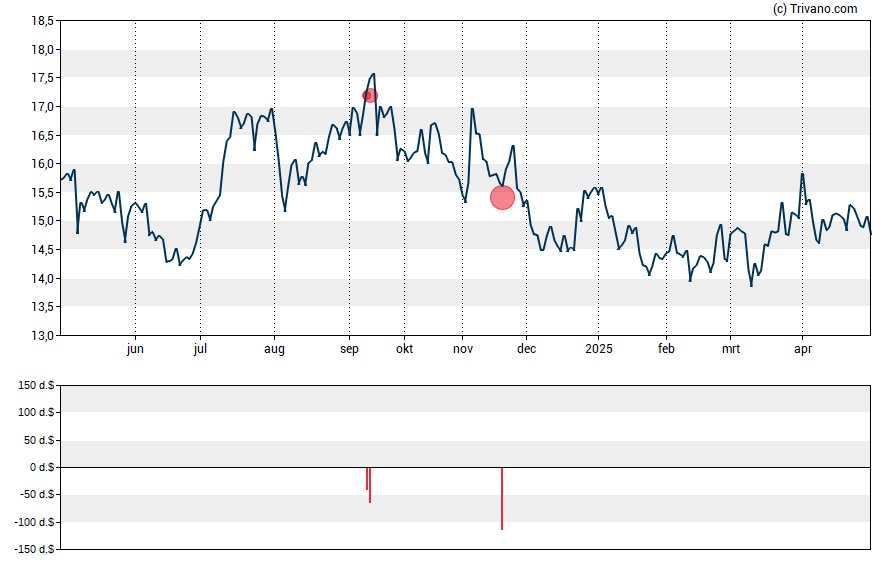Image resolution: width=888 pixels, height=565 pixels.
Task: Click the '18,5' price axis label
Action: coord(42,21)
